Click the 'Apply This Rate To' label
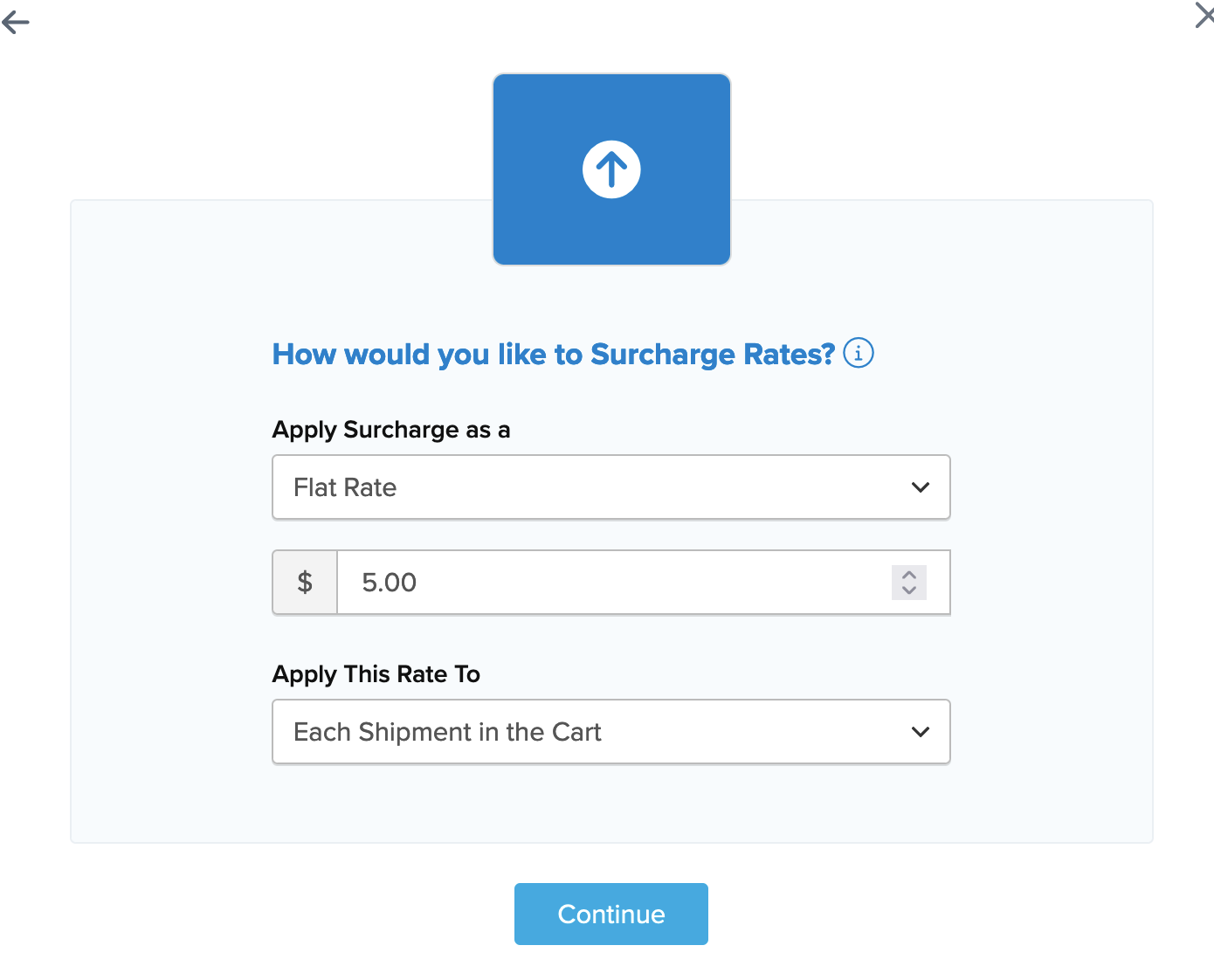Screen dimensions: 1214x980 (376, 674)
